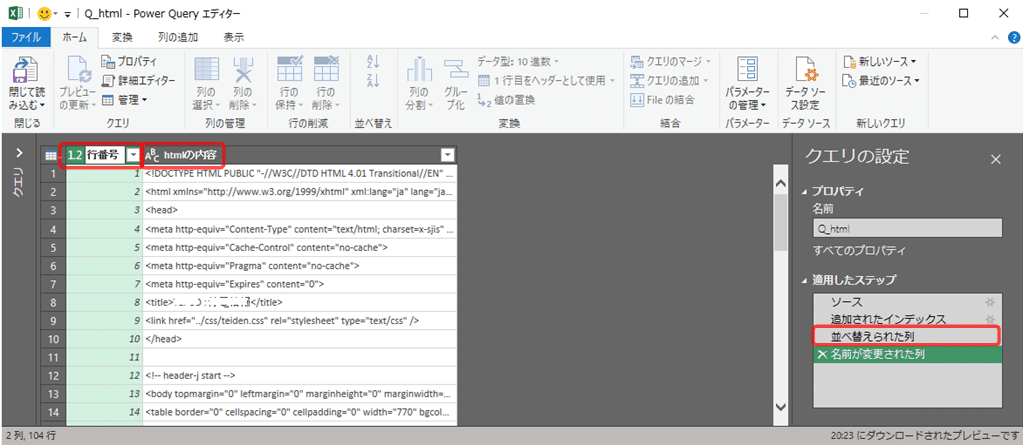
Task: Expand the クエリ navigation pane
Action: pyautogui.click(x=19, y=153)
